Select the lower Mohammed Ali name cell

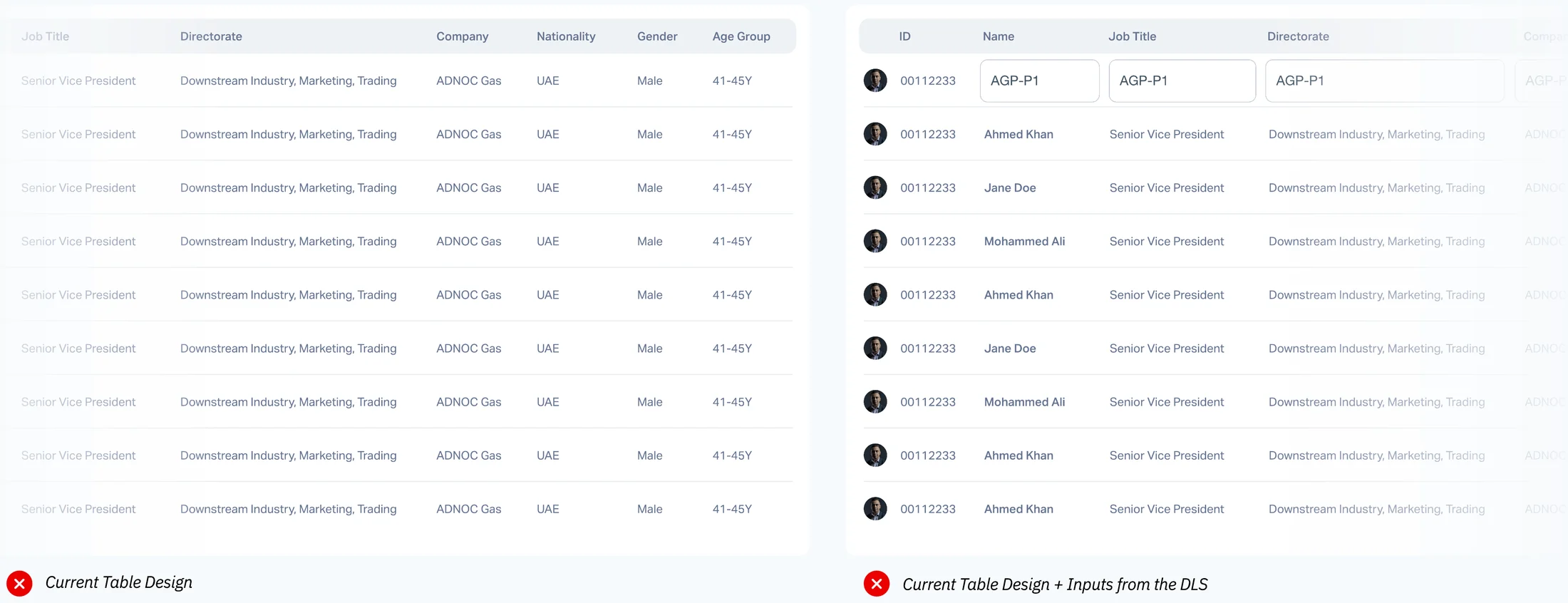coord(1024,401)
